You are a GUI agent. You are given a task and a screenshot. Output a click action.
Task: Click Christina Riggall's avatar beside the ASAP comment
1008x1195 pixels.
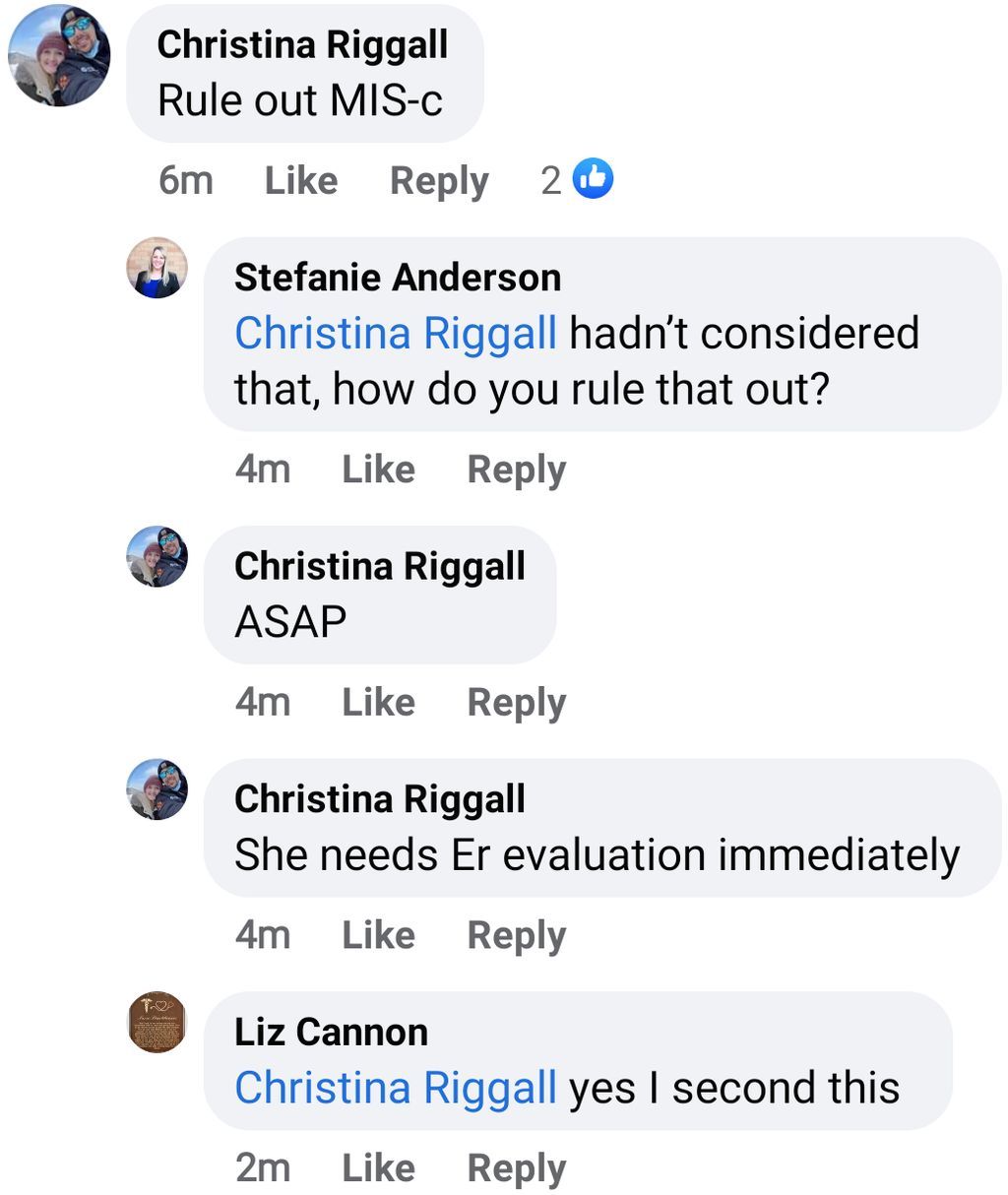click(157, 556)
